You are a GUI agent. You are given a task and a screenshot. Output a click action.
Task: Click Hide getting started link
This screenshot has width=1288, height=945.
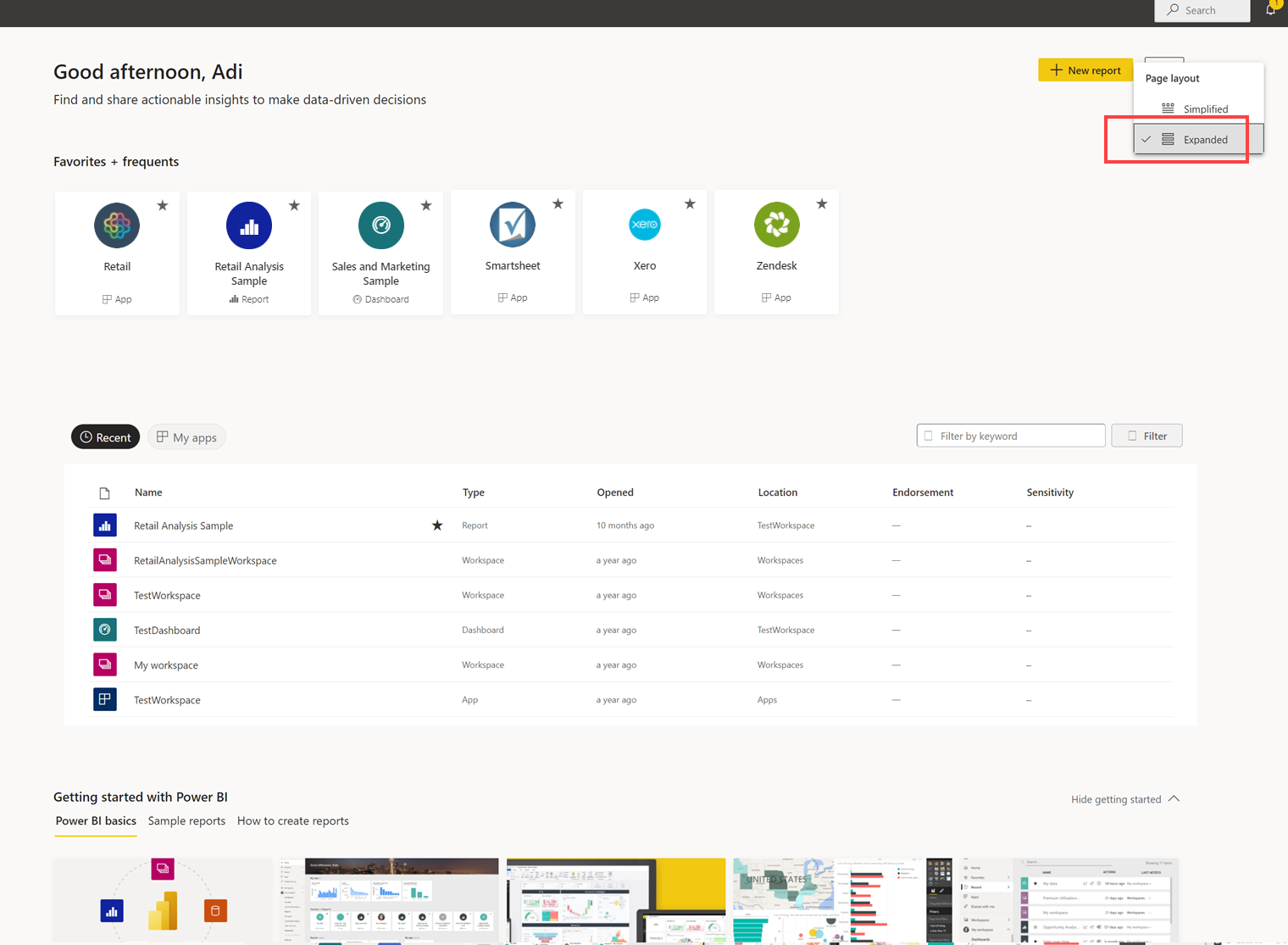(x=1116, y=799)
